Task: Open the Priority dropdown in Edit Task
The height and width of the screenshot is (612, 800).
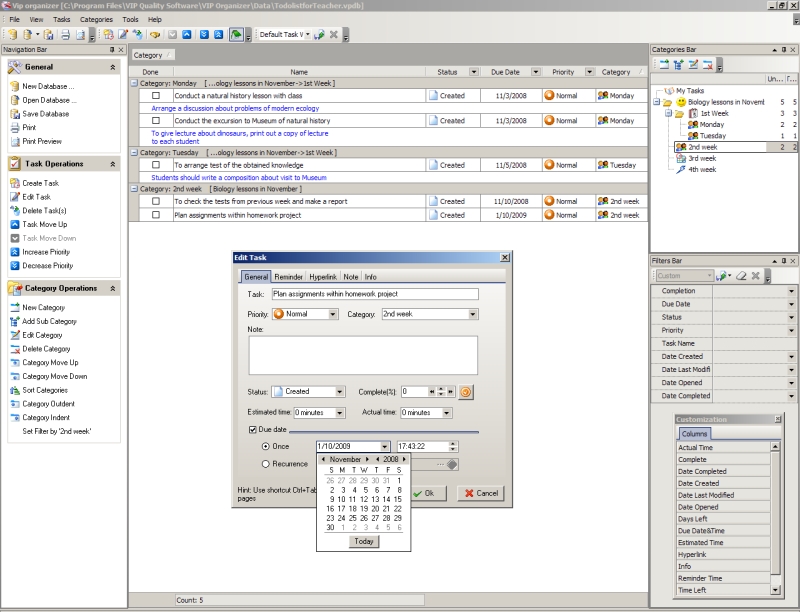Action: point(333,314)
